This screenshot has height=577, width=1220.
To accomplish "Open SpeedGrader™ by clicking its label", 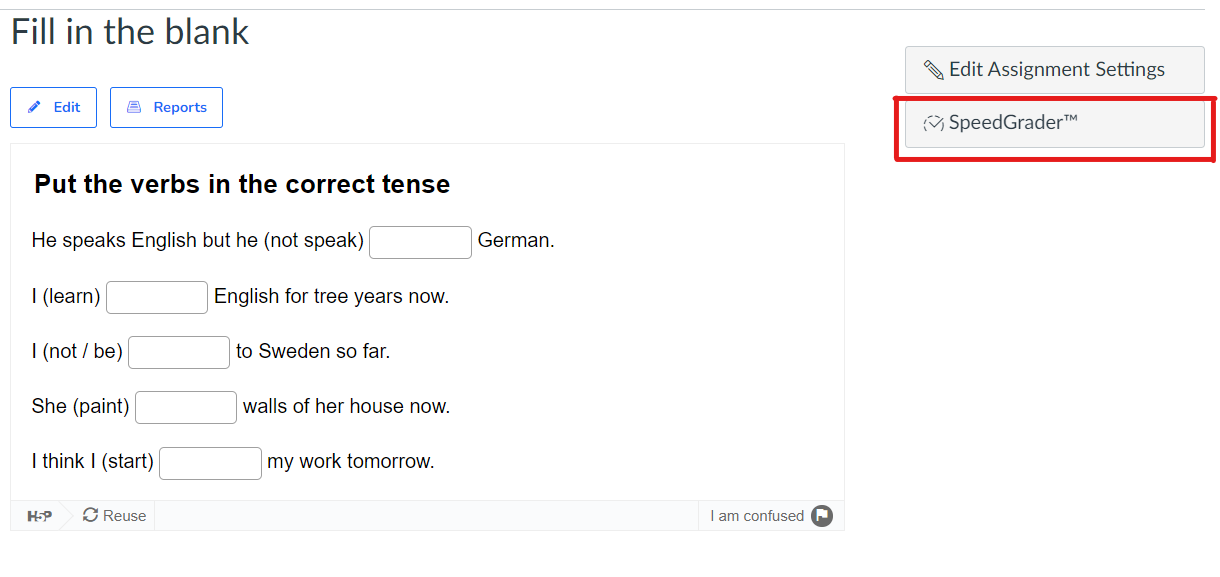I will (1013, 123).
